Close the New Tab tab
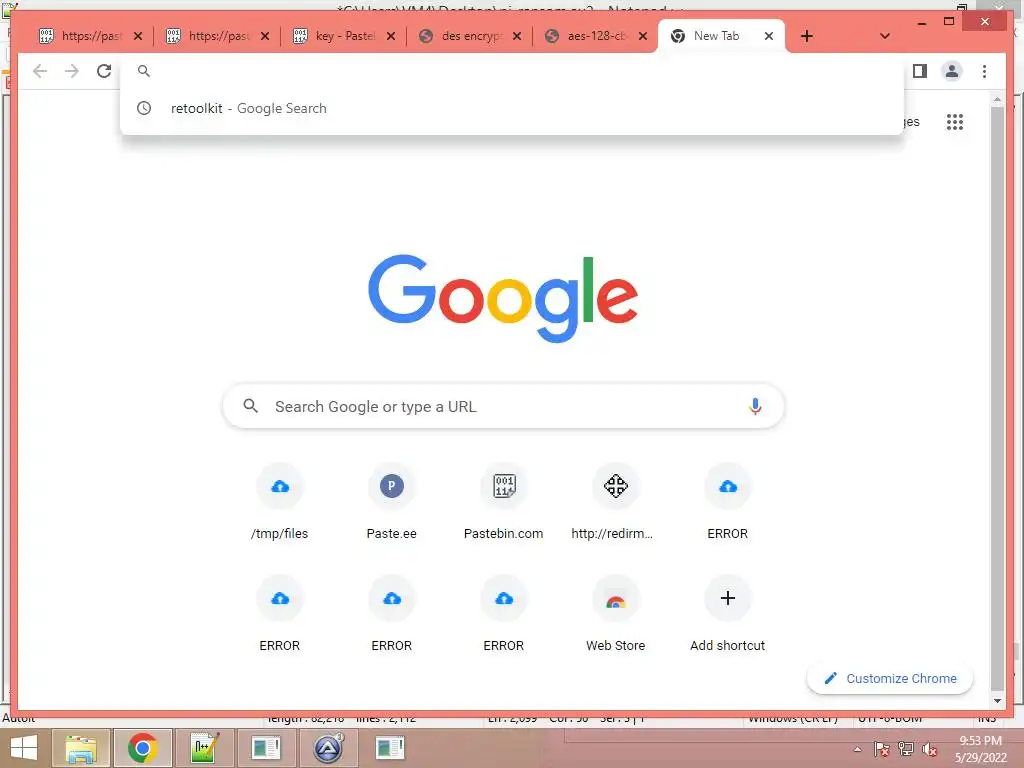Screen dimensions: 1024x768 [769, 36]
